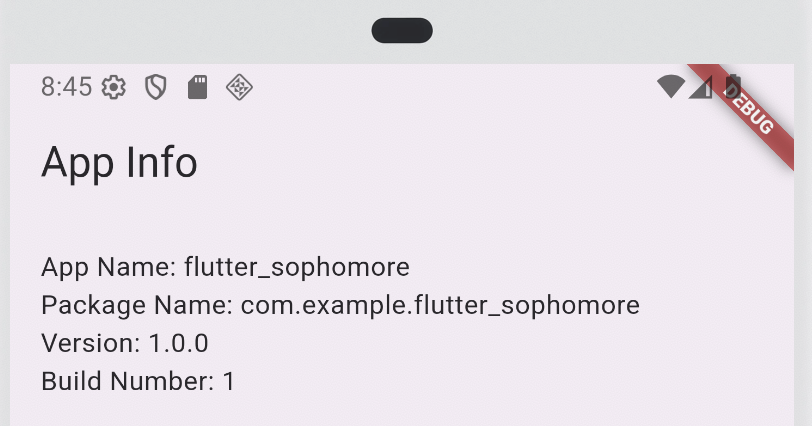Screen dimensions: 812x426
Task: Tap the 8:45 clock in status bar
Action: point(66,87)
